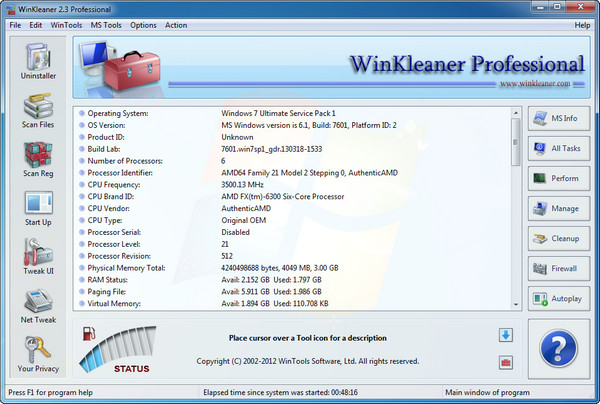
Task: Open the Start Up manager
Action: (x=38, y=209)
